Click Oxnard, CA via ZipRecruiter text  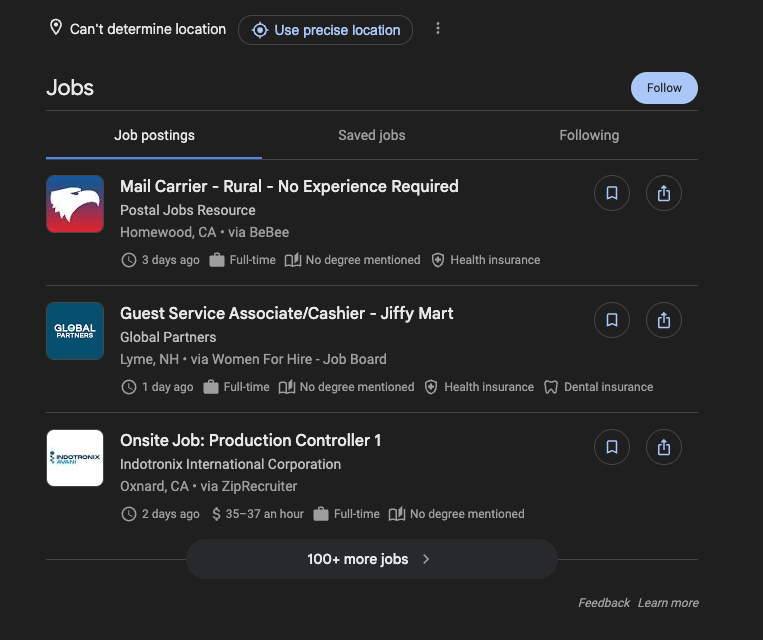(x=209, y=487)
